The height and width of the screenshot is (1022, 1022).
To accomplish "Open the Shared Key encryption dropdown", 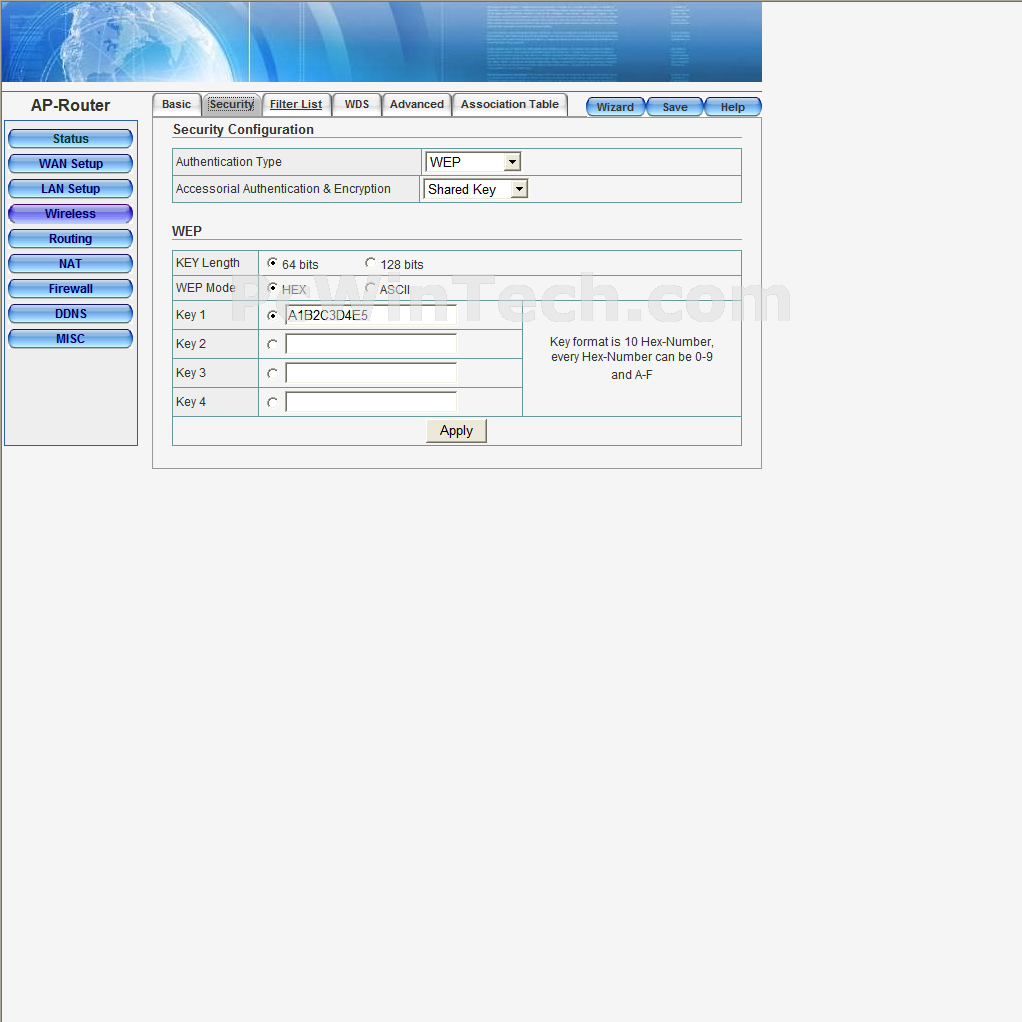I will [x=476, y=189].
